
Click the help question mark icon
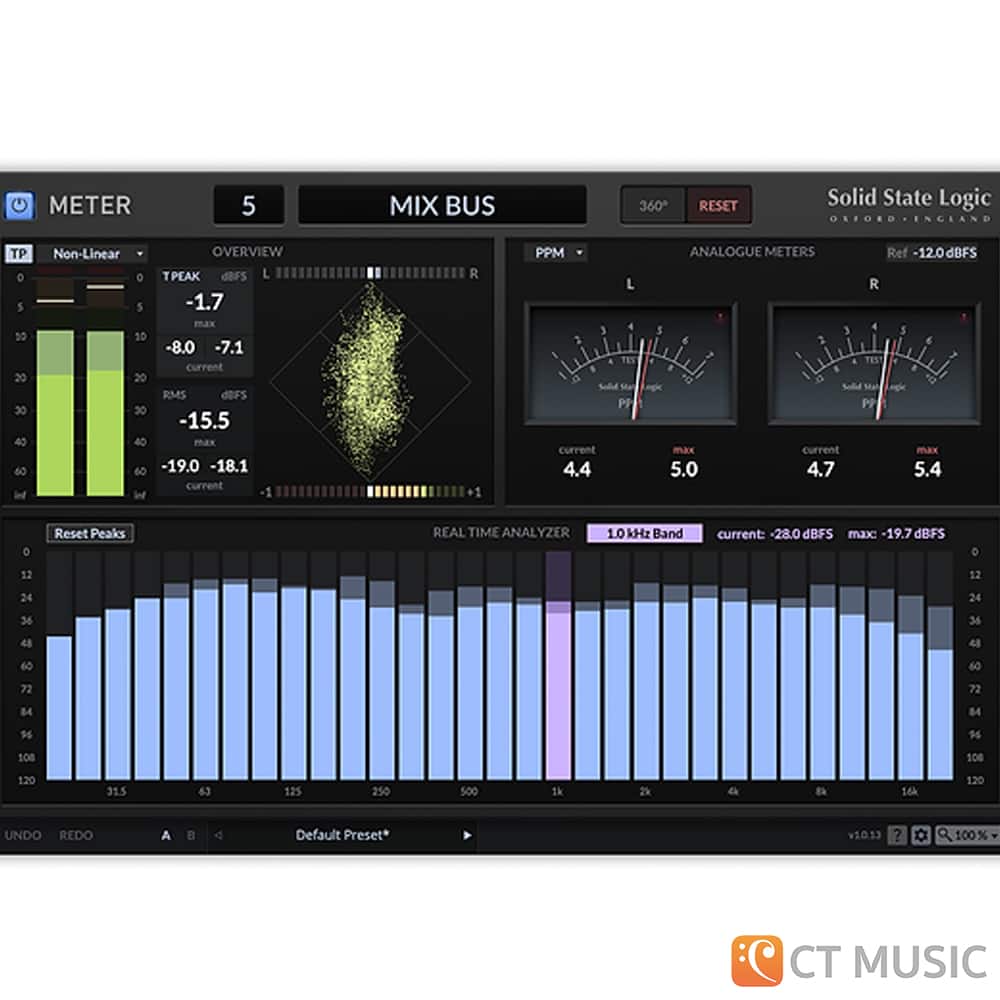tap(897, 835)
